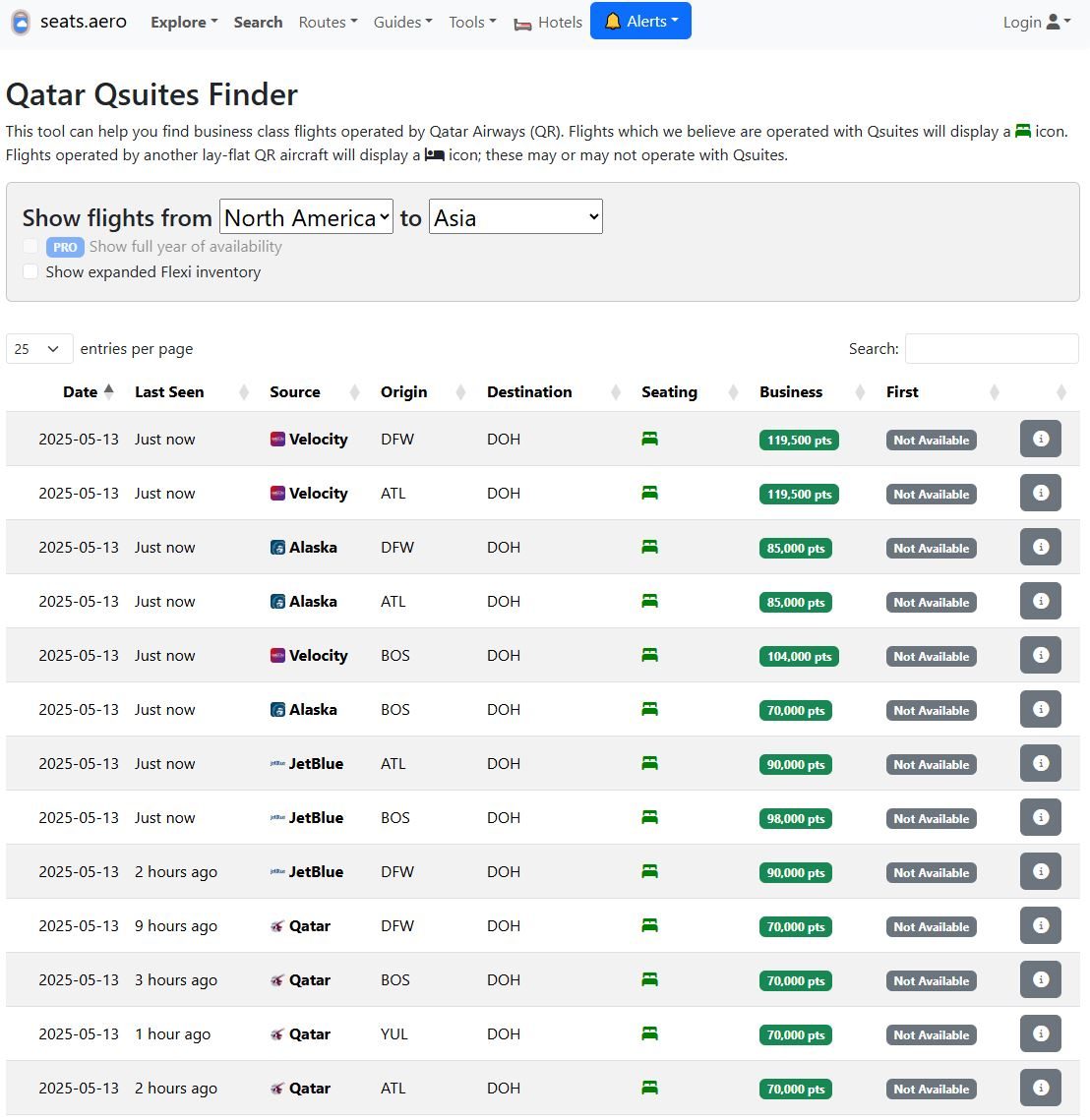
Task: Toggle Show full year of availability checkbox
Action: coord(31,246)
